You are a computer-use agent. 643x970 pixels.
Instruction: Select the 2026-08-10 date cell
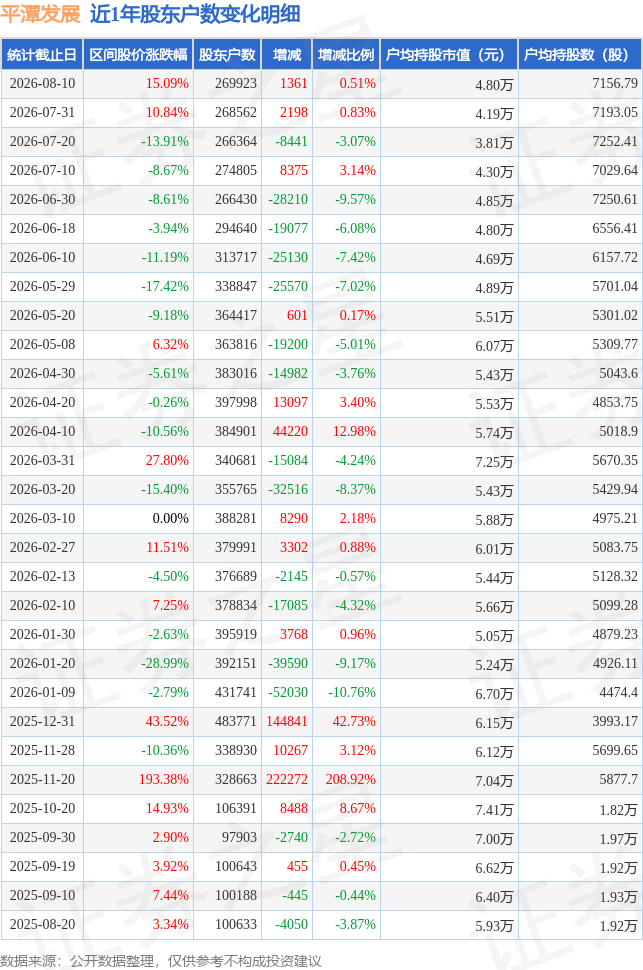point(42,84)
